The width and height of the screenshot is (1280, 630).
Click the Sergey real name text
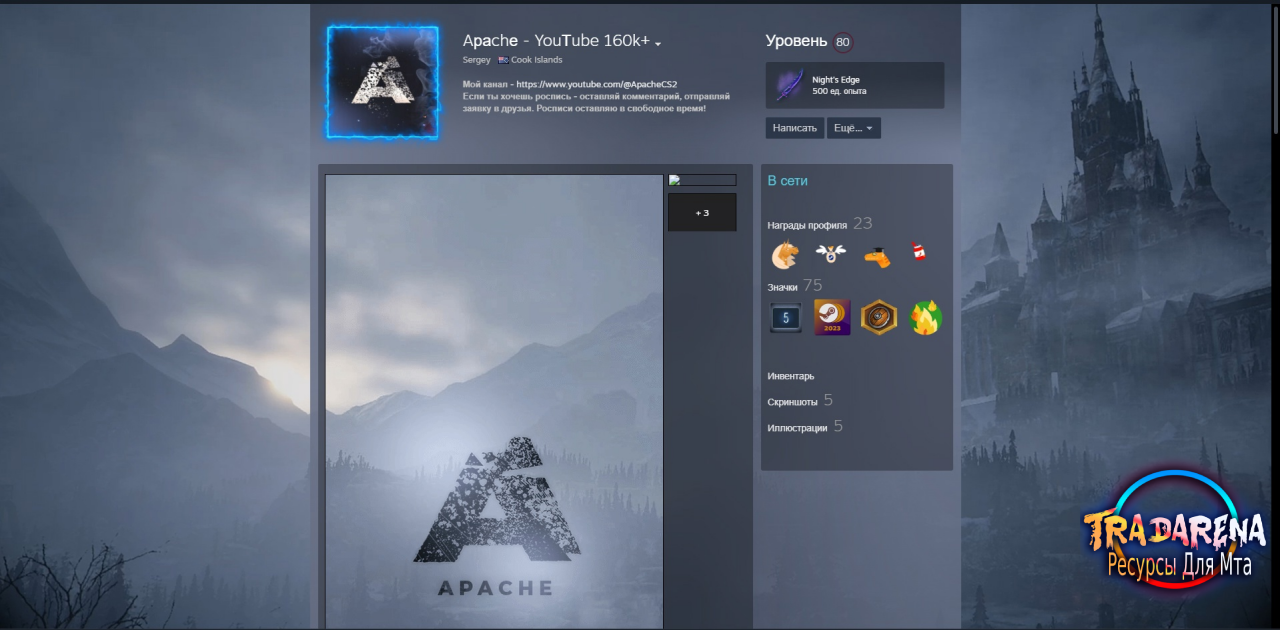coord(477,60)
